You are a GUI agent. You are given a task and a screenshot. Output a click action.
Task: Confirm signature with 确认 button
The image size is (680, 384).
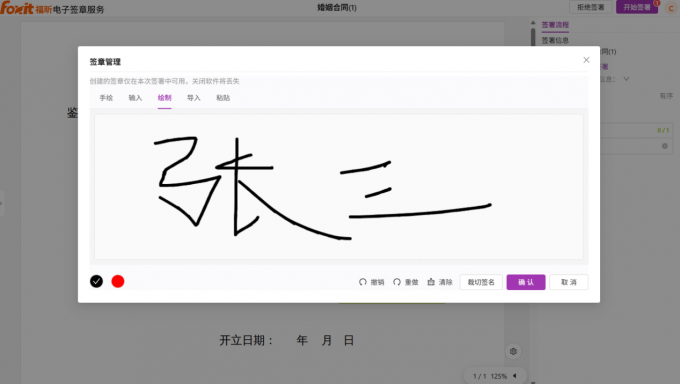526,282
